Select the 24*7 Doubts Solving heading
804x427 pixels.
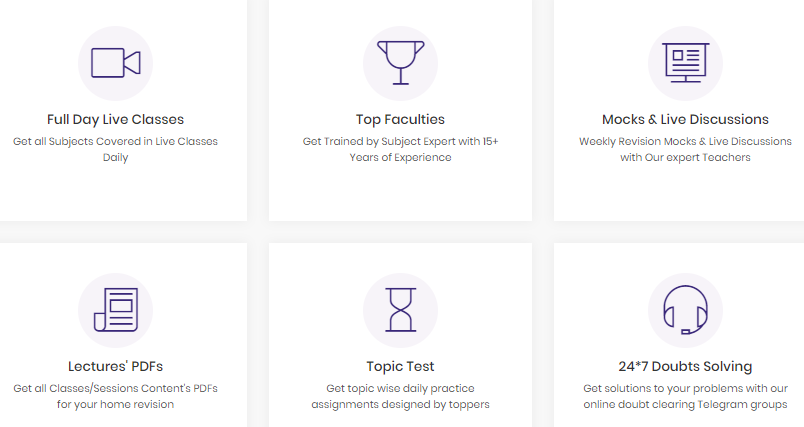click(686, 367)
